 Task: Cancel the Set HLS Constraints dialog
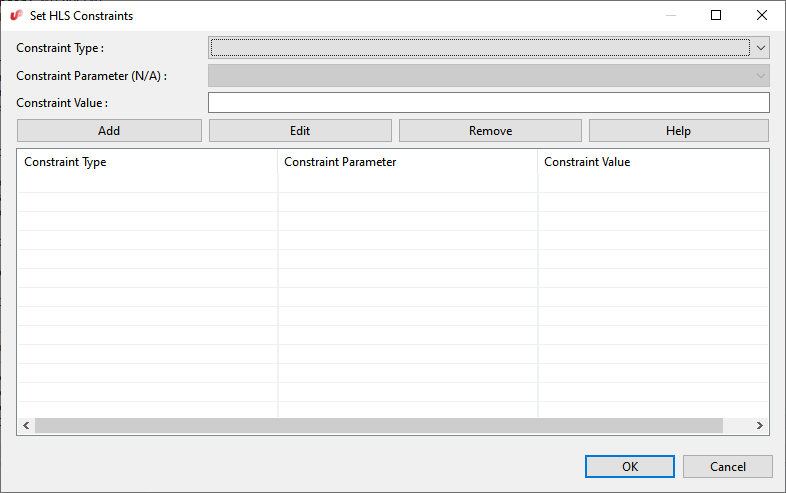727,466
